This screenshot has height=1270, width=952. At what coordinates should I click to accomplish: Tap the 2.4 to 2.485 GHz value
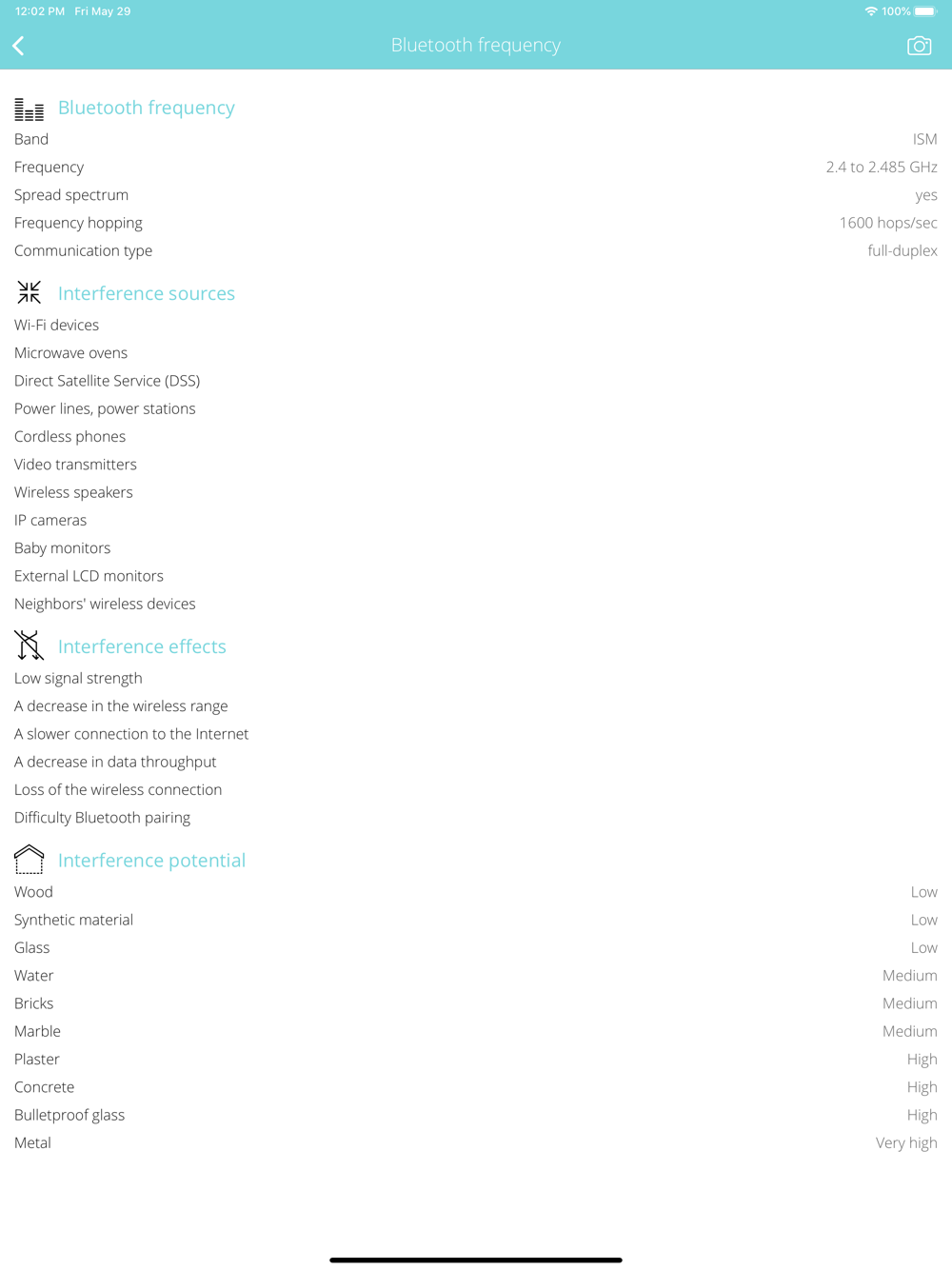point(882,167)
